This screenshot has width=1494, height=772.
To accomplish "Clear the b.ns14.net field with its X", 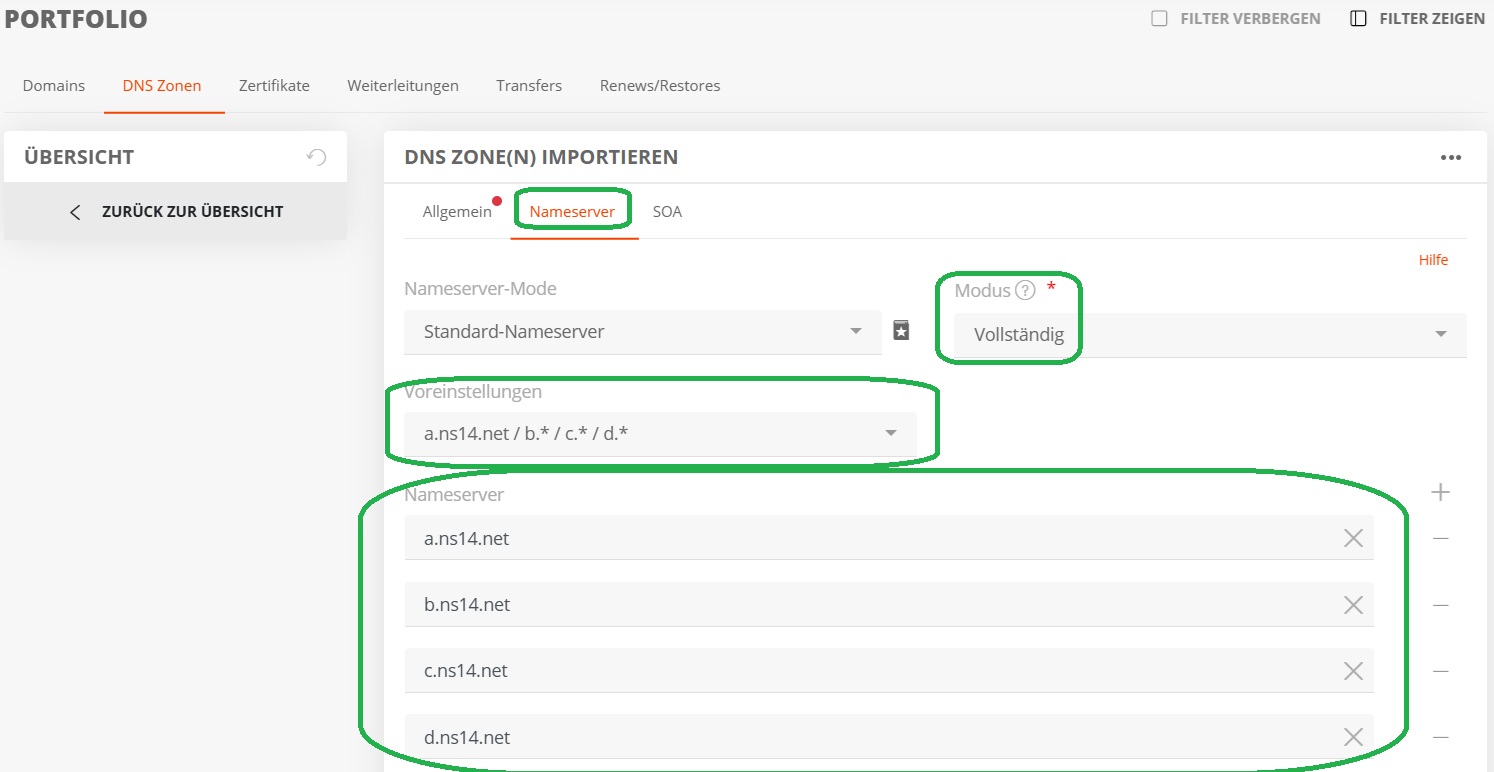I will 1353,605.
